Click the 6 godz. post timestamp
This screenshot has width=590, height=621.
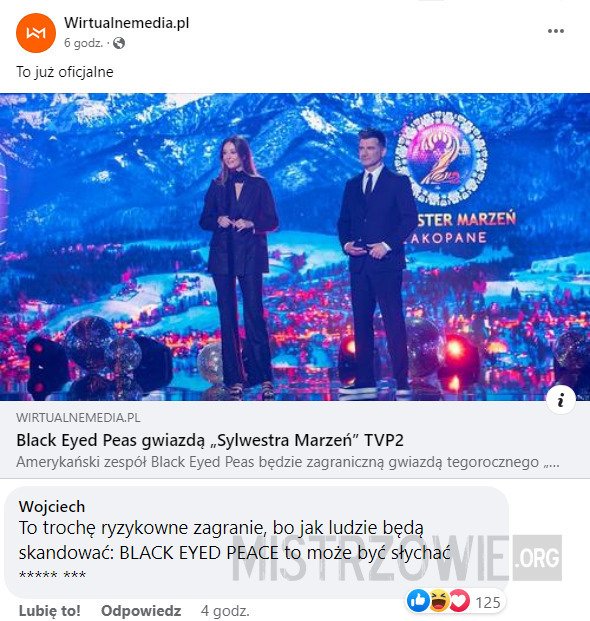tap(83, 43)
